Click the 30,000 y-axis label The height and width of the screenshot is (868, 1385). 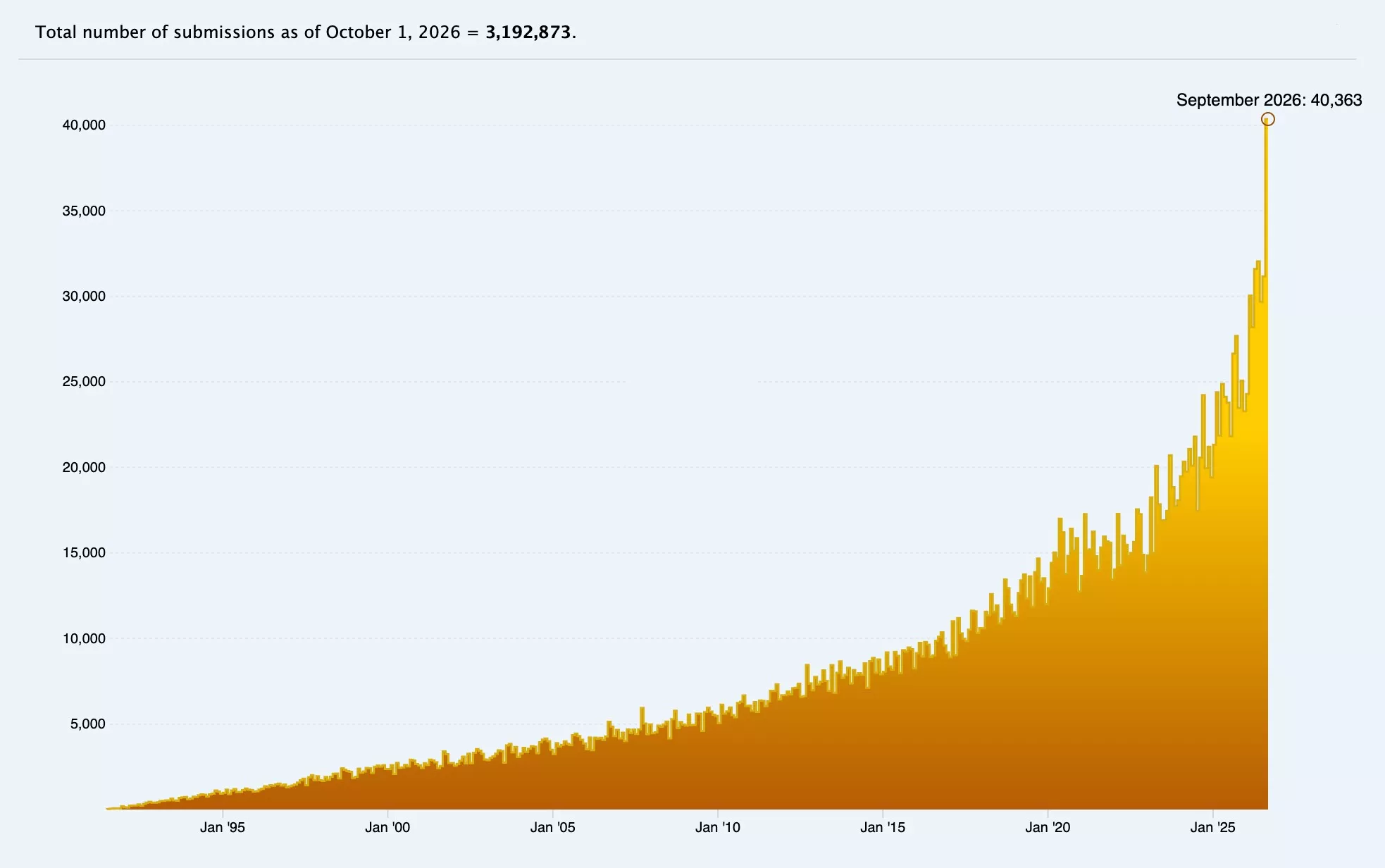(84, 296)
